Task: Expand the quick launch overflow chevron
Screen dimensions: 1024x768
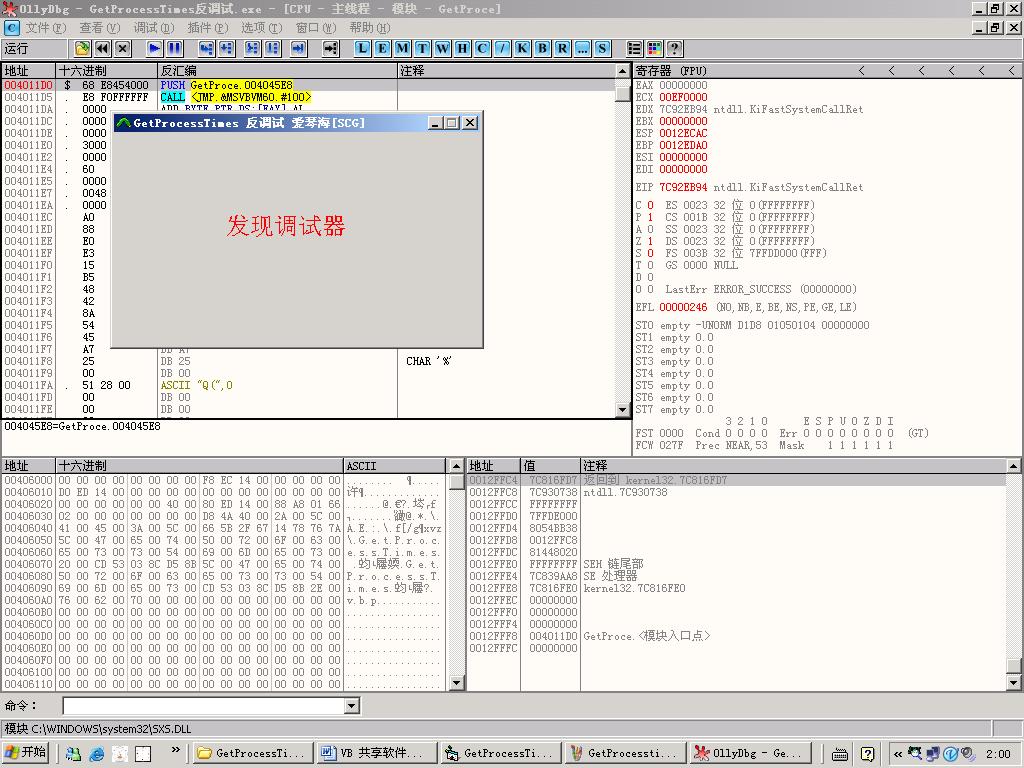Action: [x=175, y=750]
